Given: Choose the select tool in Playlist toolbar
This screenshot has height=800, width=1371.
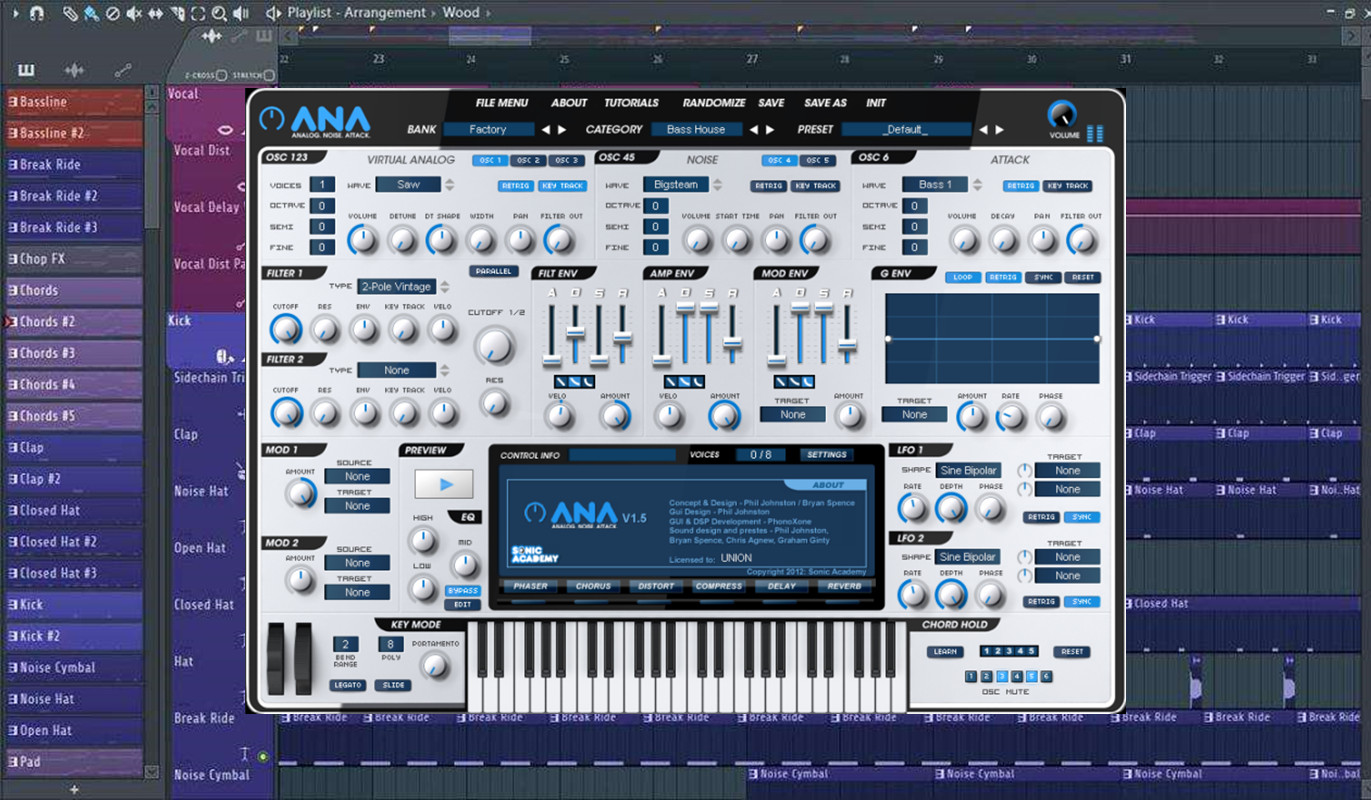Looking at the screenshot, I should click(198, 13).
